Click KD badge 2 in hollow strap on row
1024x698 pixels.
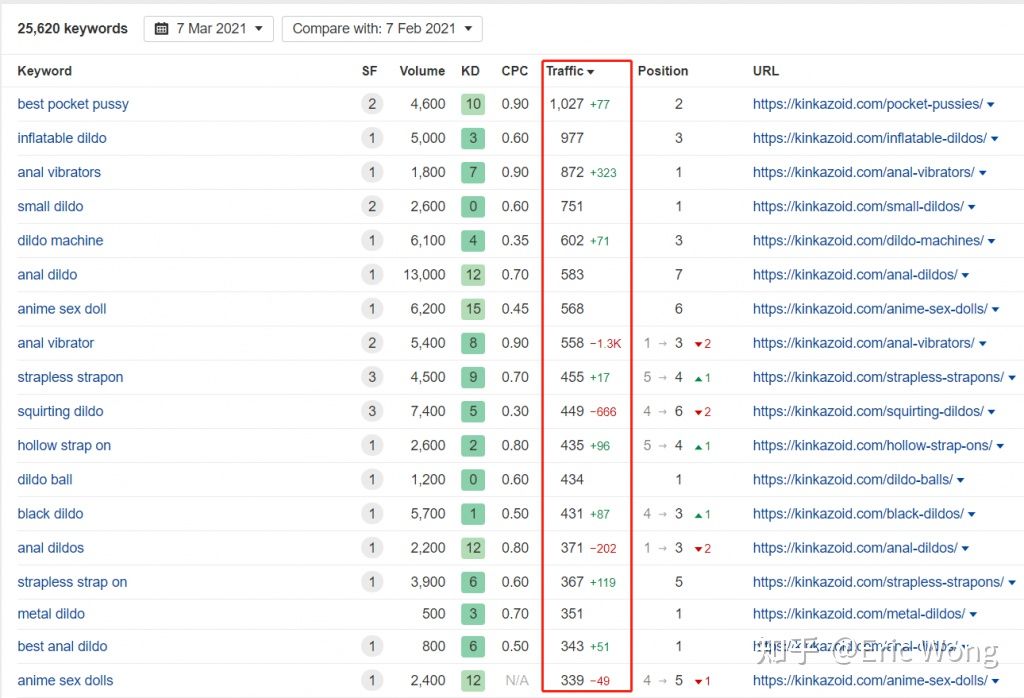(473, 445)
